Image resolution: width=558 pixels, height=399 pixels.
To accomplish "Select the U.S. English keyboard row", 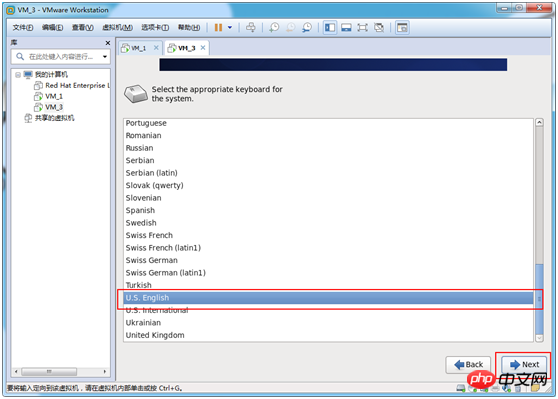I will point(328,298).
